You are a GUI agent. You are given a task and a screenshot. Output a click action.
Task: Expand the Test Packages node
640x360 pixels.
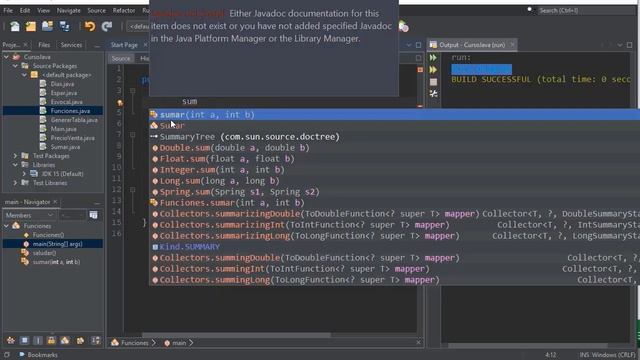click(x=15, y=156)
